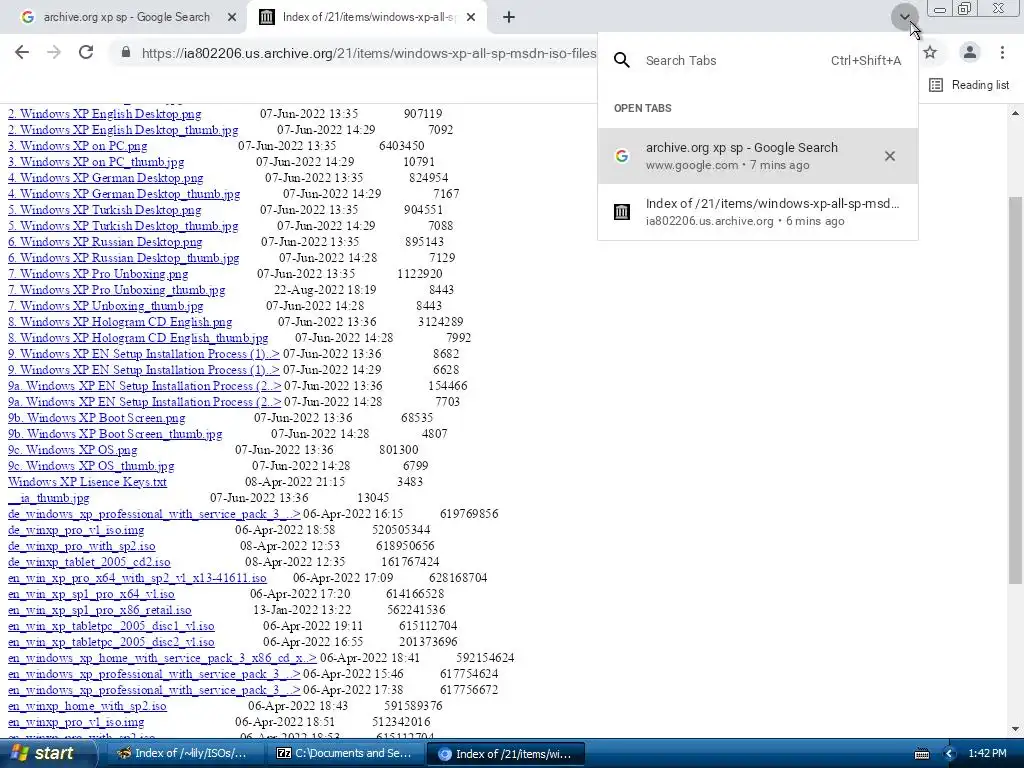Download en_winxp_home_with_sp2.iso

click(x=87, y=706)
